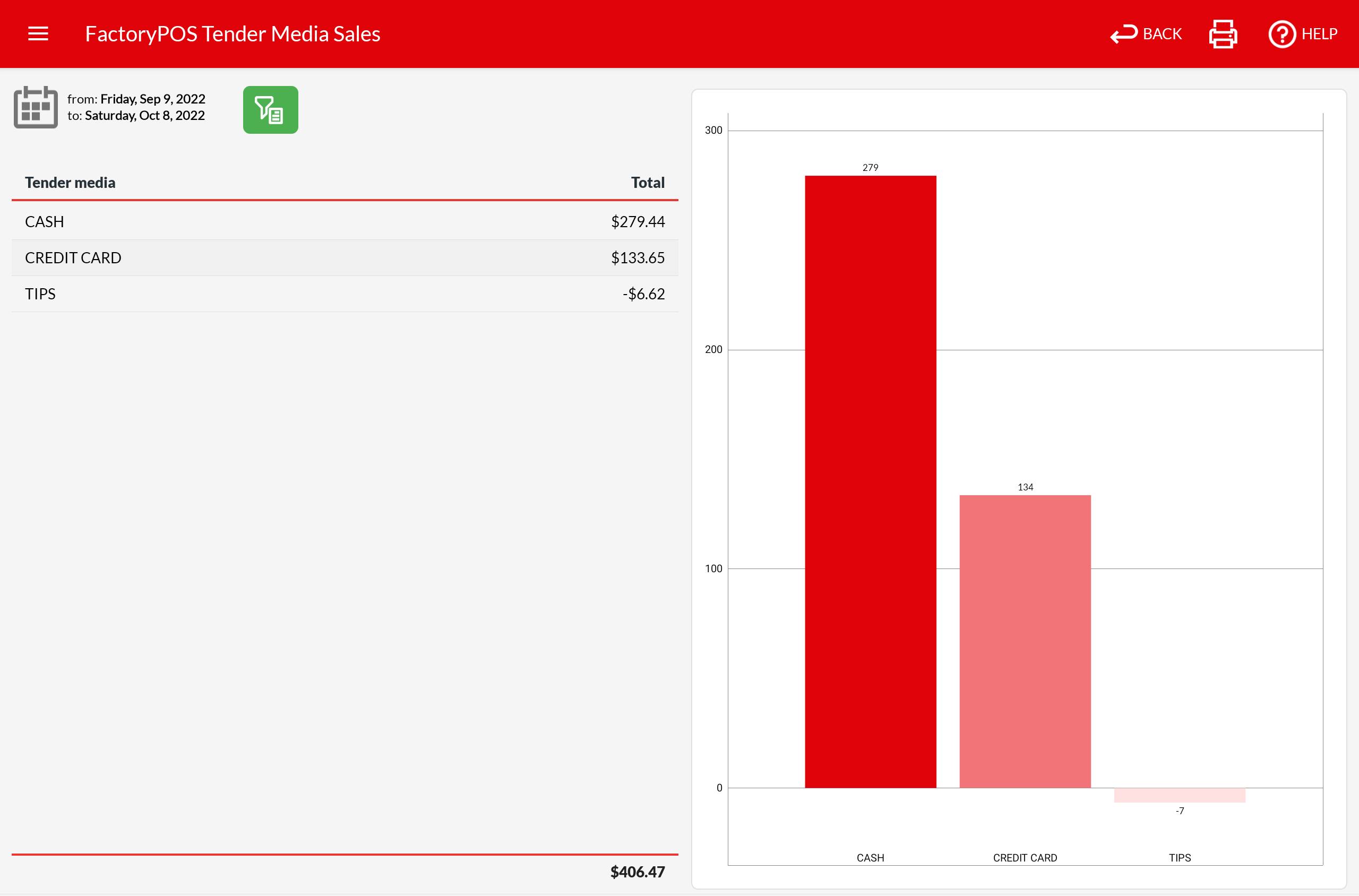Click the printer icon

click(1223, 34)
